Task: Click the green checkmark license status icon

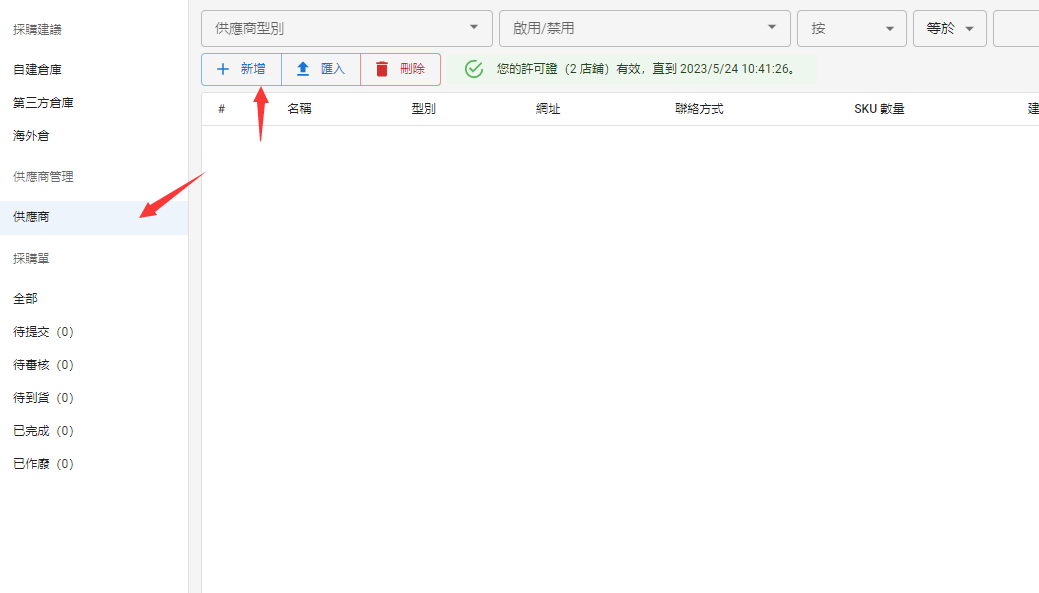Action: 474,69
